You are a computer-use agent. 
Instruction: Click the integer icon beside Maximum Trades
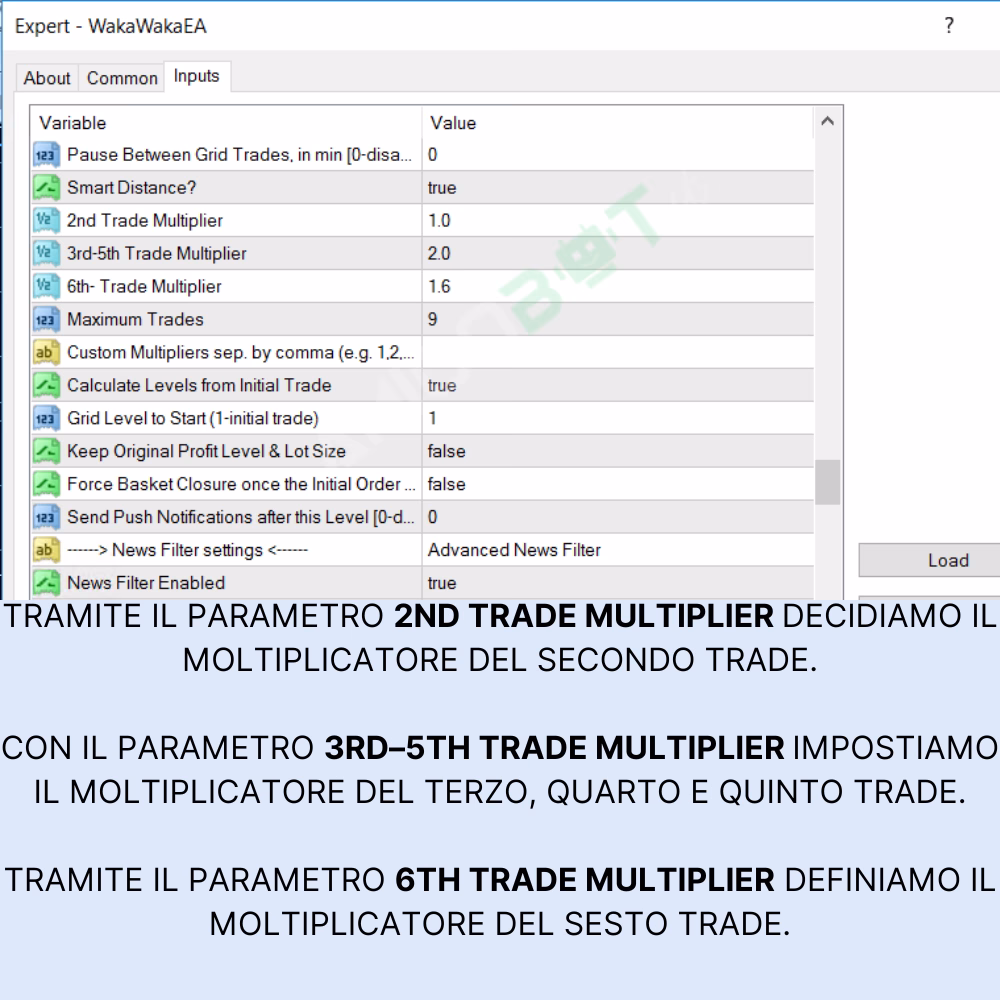pos(46,320)
